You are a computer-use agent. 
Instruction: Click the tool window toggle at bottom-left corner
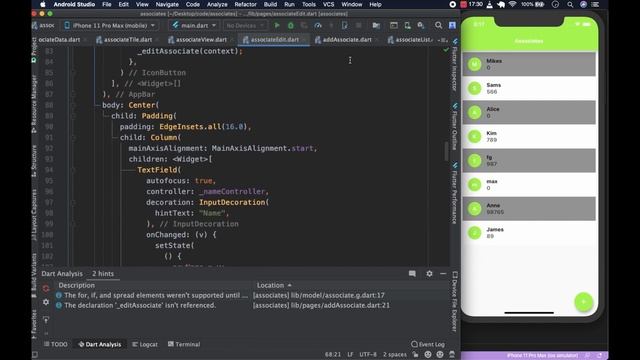pyautogui.click(x=35, y=354)
